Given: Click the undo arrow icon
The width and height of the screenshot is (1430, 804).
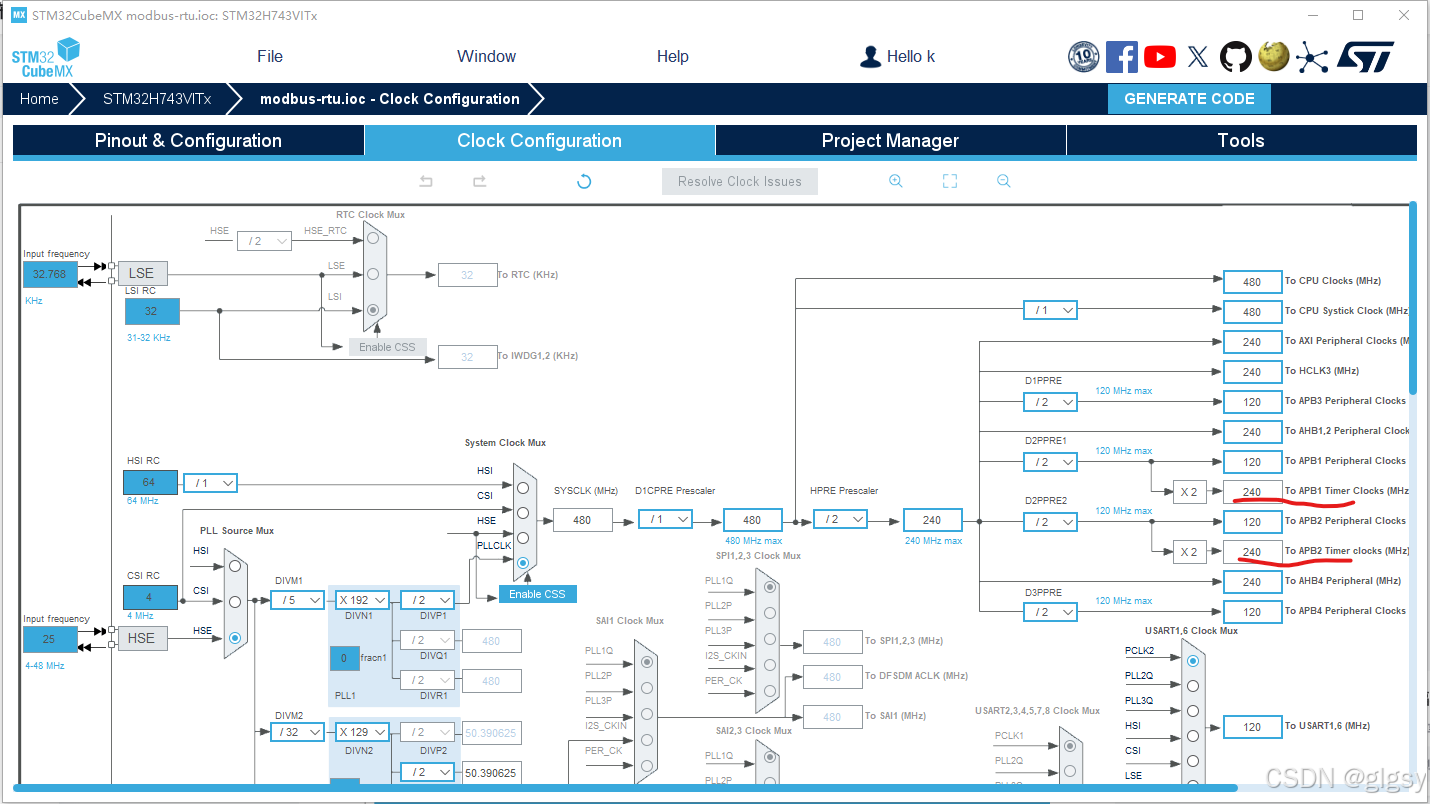Looking at the screenshot, I should 426,181.
